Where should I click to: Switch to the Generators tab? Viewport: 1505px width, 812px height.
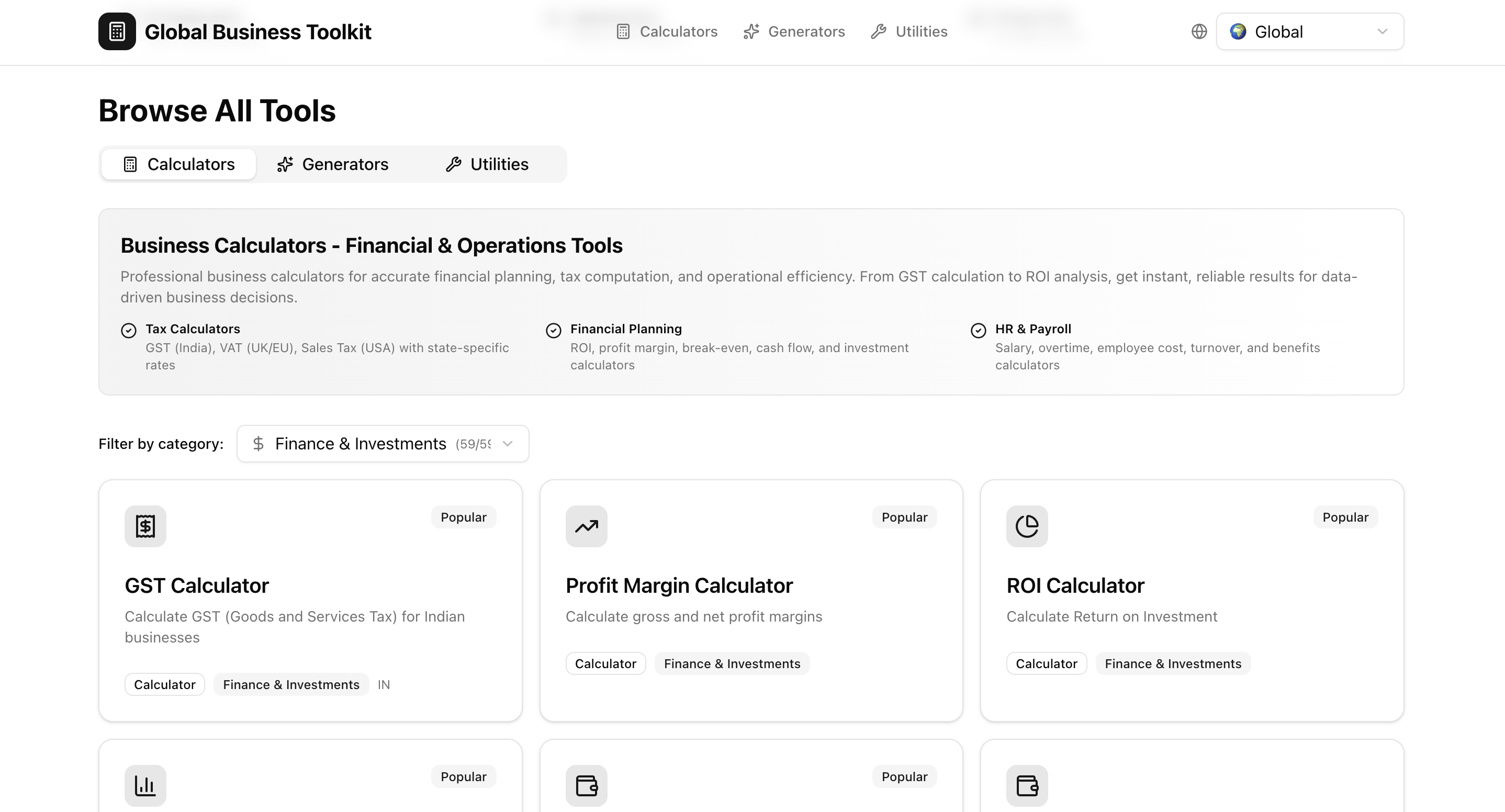coord(333,164)
